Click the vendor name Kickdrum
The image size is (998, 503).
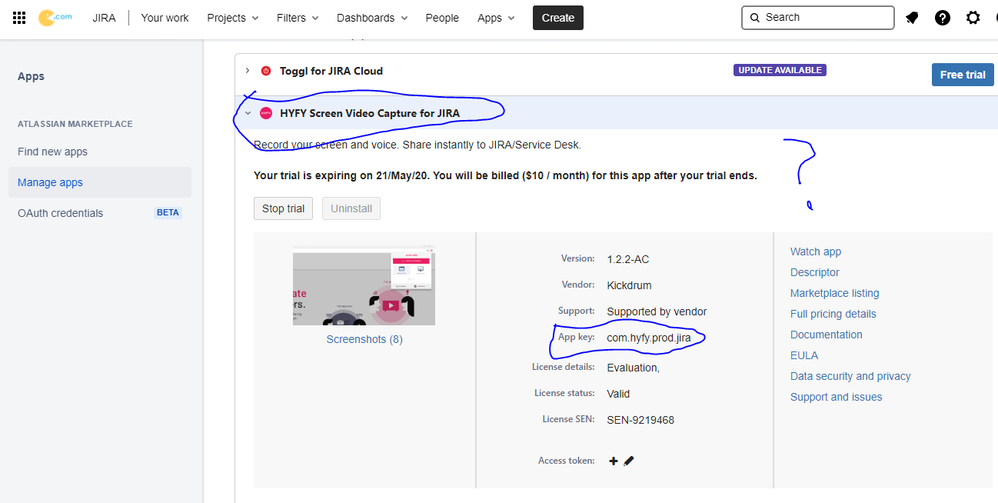[629, 285]
